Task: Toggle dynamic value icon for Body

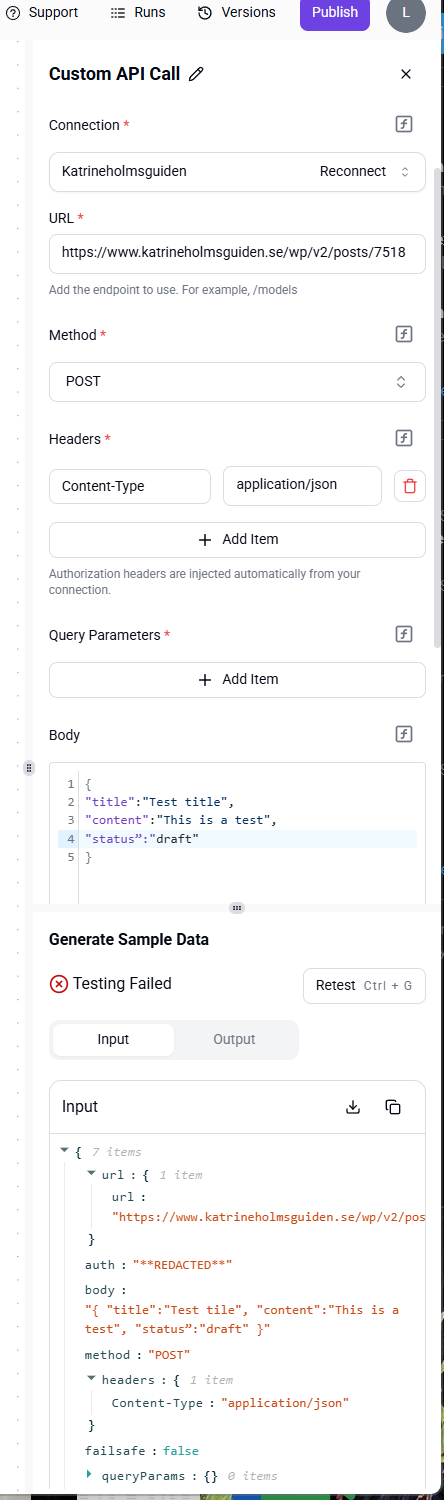Action: pos(404,734)
